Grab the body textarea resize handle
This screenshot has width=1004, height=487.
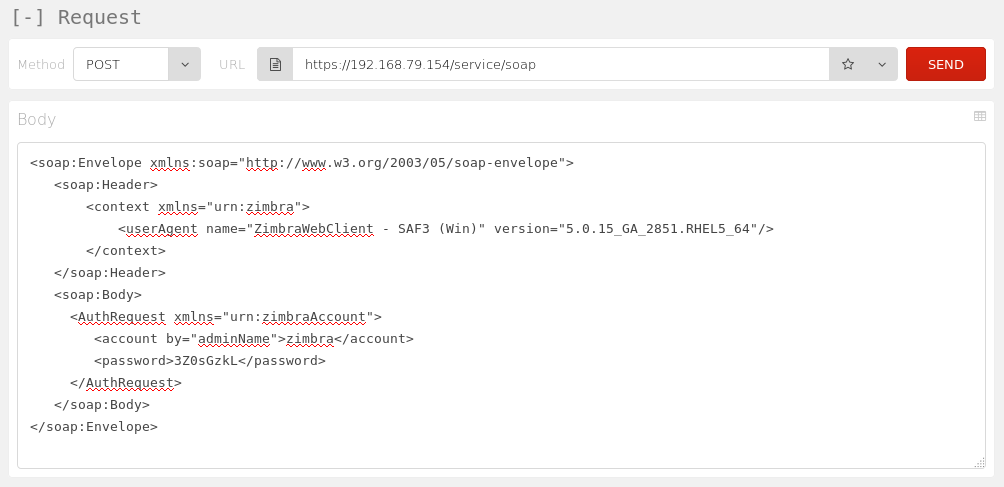coord(980,463)
